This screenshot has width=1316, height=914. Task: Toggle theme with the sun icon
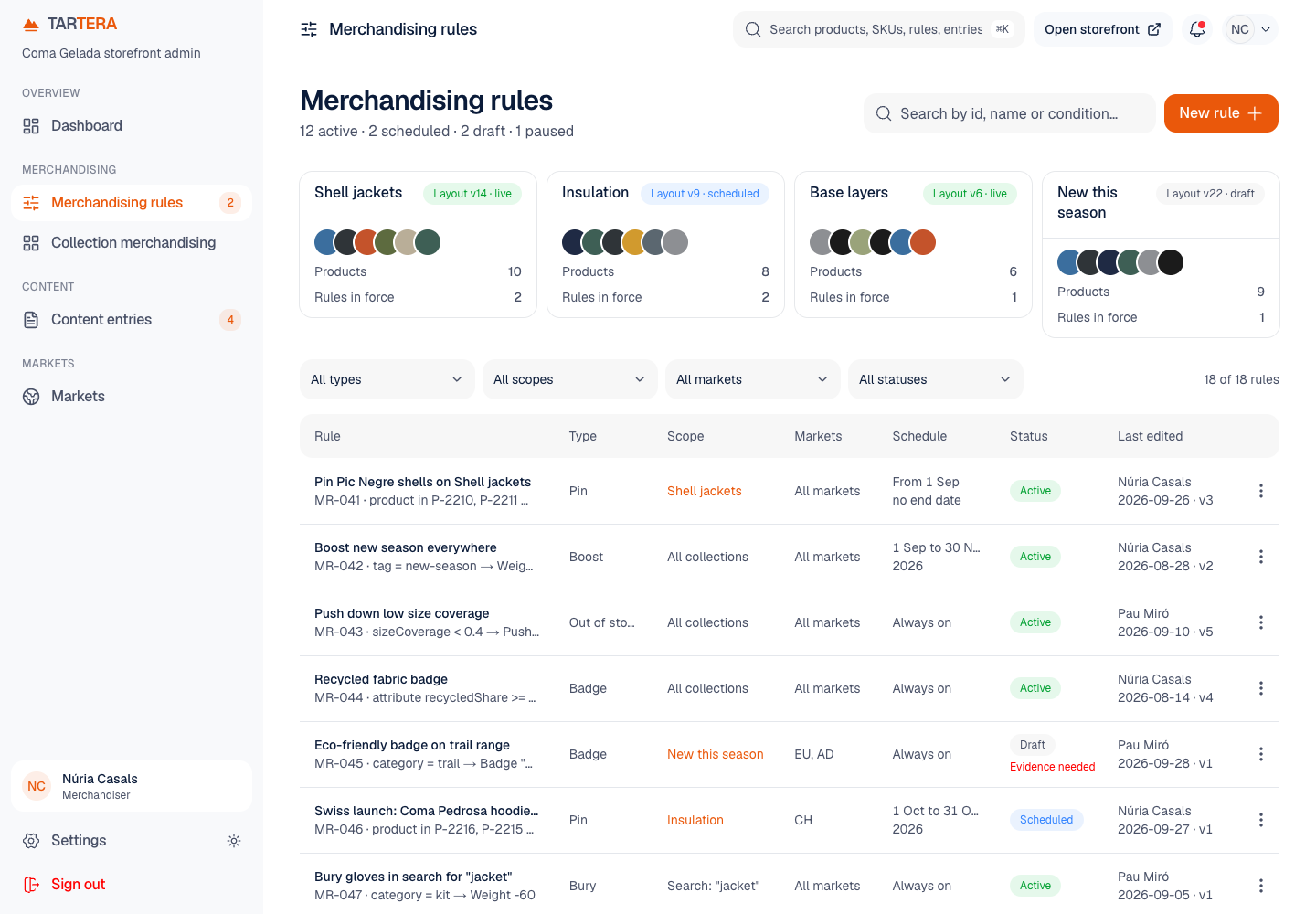[234, 841]
